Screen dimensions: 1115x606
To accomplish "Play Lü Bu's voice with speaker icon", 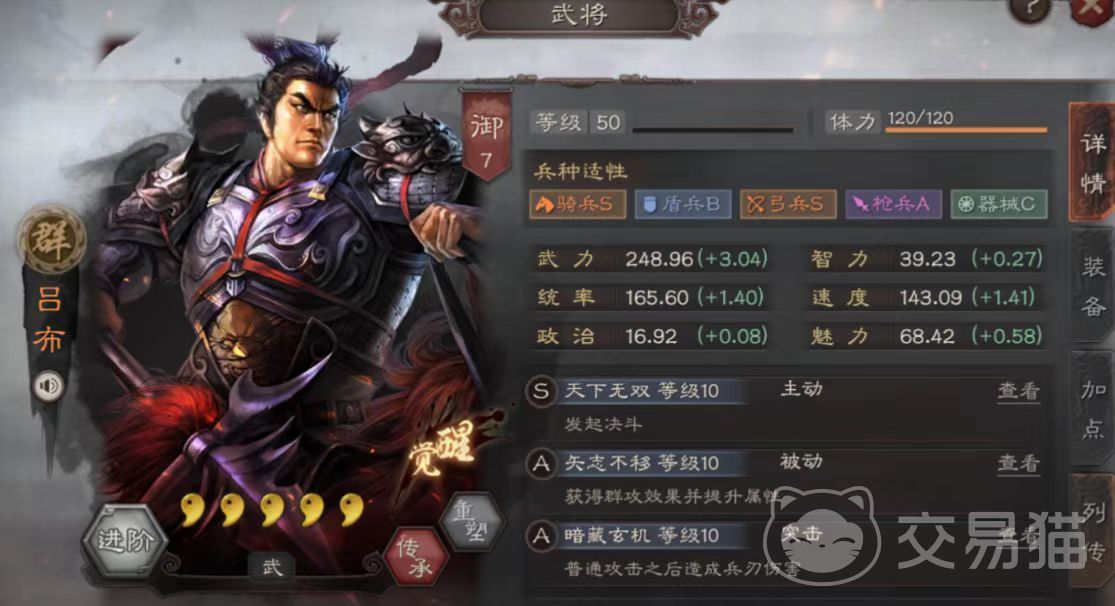I will point(48,386).
